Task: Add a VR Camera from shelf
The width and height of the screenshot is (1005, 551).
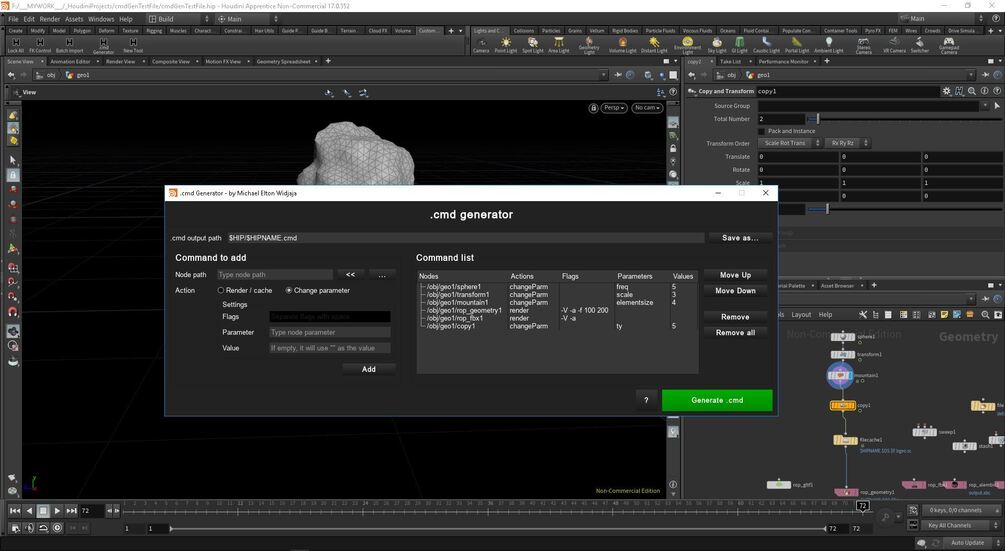Action: click(894, 45)
